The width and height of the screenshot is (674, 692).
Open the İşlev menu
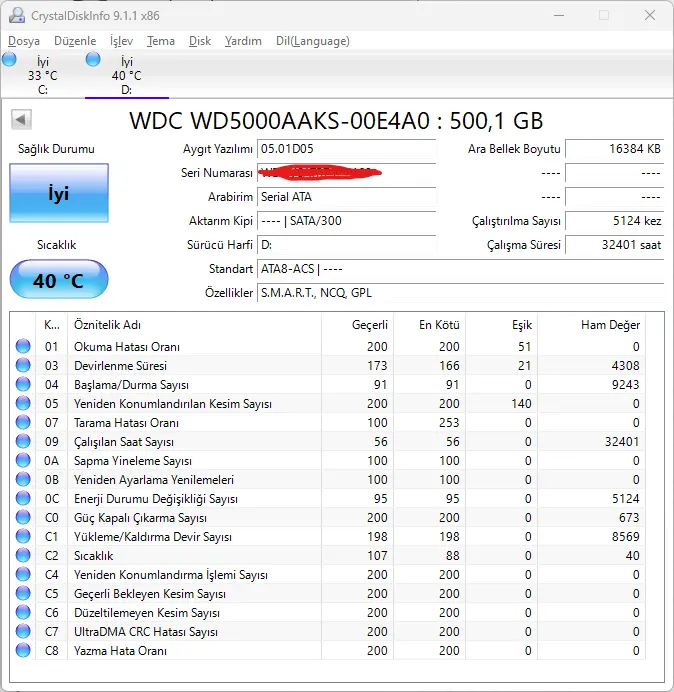(x=121, y=41)
